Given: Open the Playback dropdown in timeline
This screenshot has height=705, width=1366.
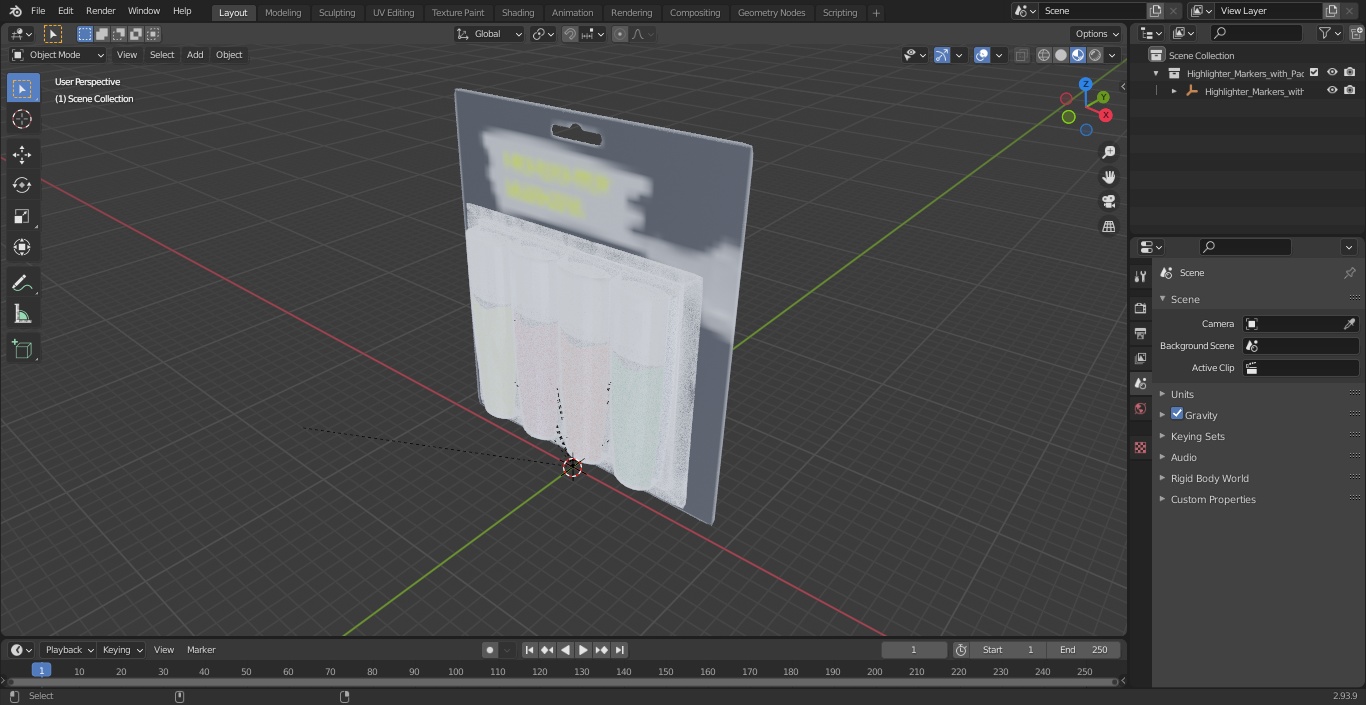Looking at the screenshot, I should click(x=69, y=650).
